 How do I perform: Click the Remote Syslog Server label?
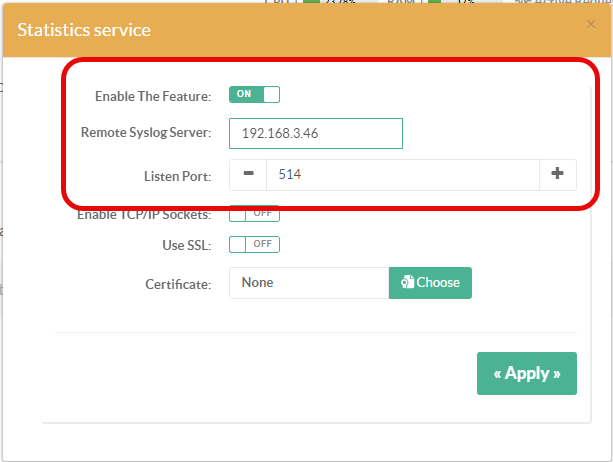click(x=146, y=133)
